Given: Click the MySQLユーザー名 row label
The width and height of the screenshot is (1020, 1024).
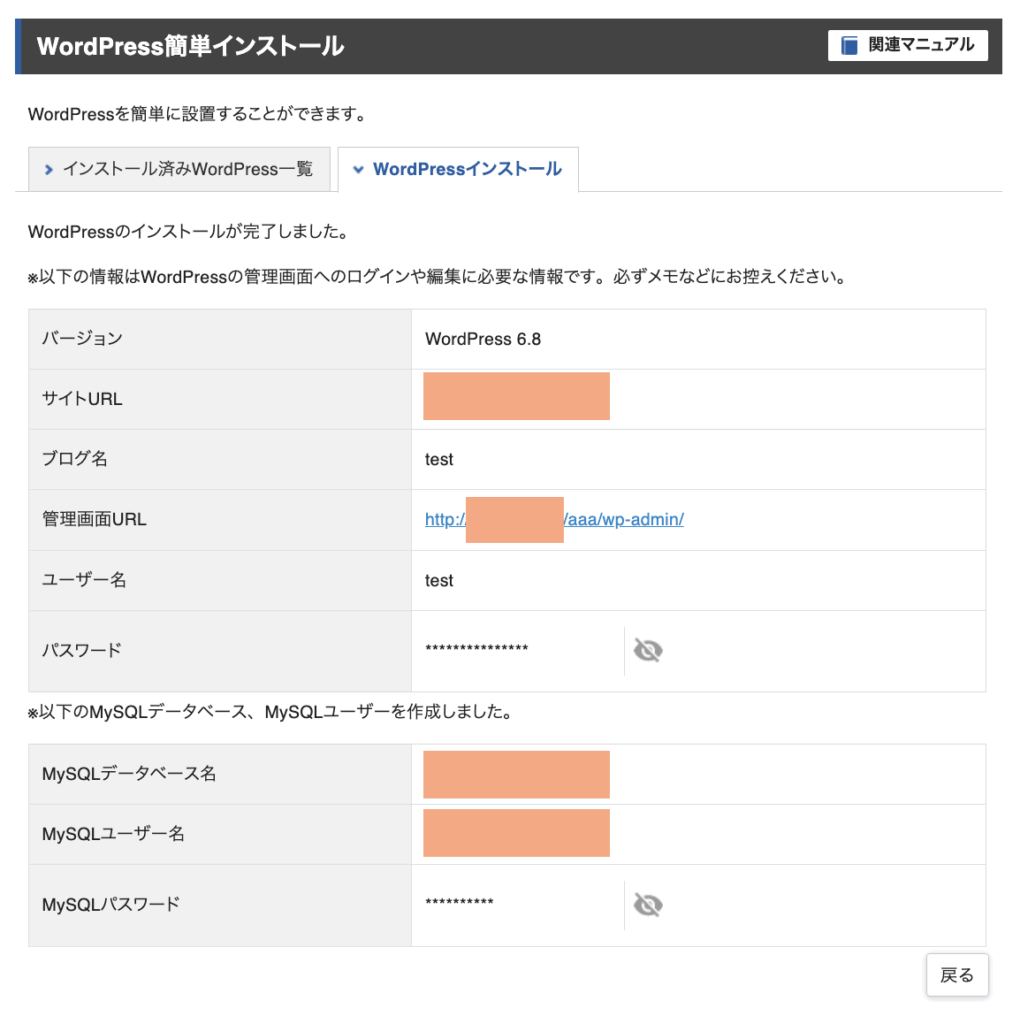Looking at the screenshot, I should click(x=113, y=834).
